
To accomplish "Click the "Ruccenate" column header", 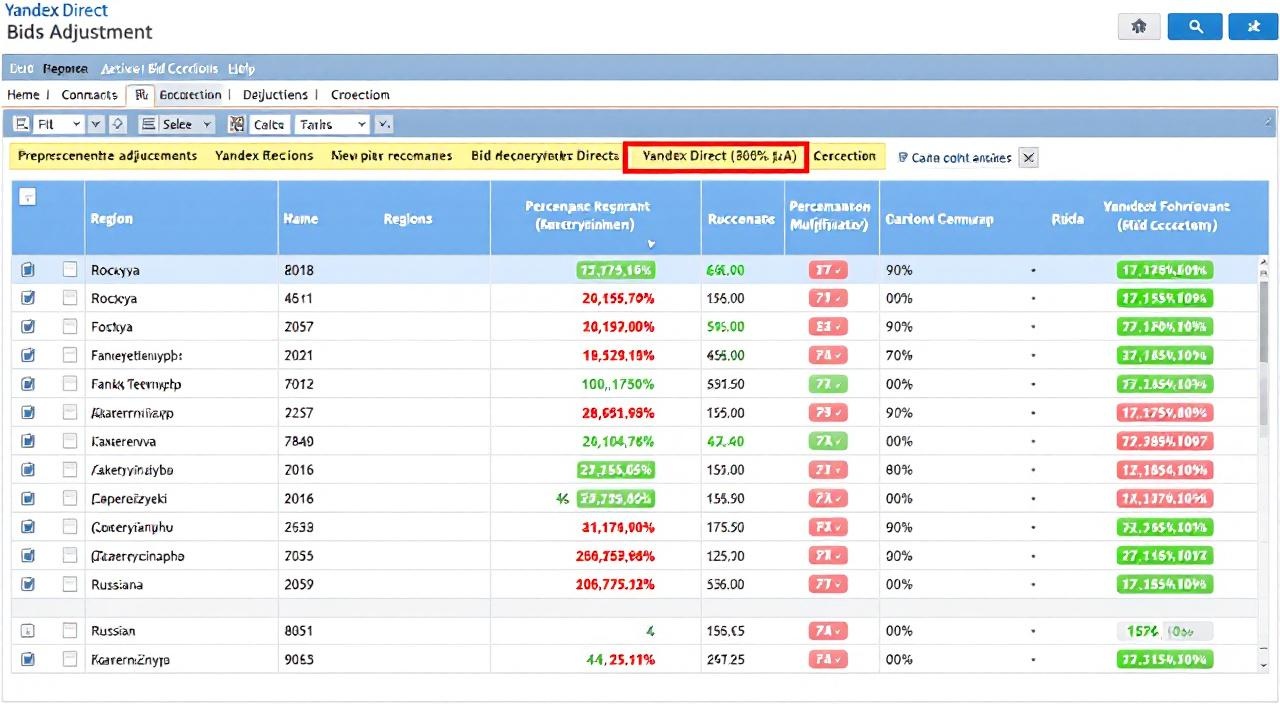I will (x=741, y=218).
